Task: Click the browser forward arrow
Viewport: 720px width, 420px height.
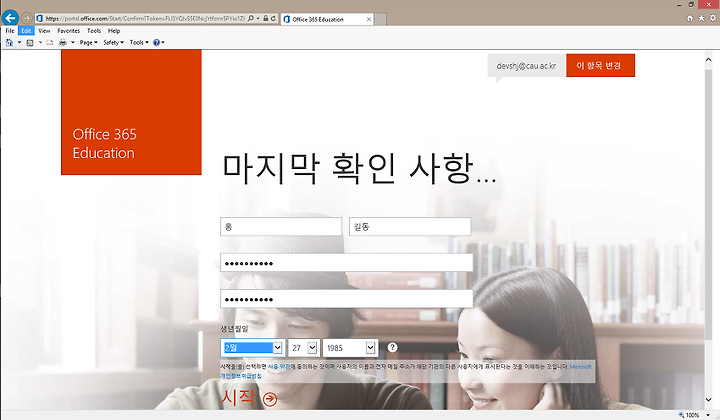Action: 27,18
